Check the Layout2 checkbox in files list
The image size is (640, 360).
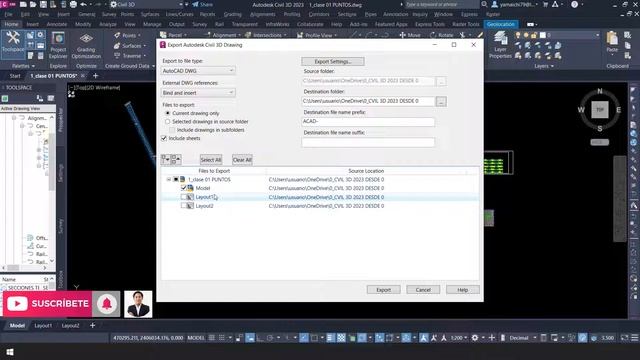(184, 206)
